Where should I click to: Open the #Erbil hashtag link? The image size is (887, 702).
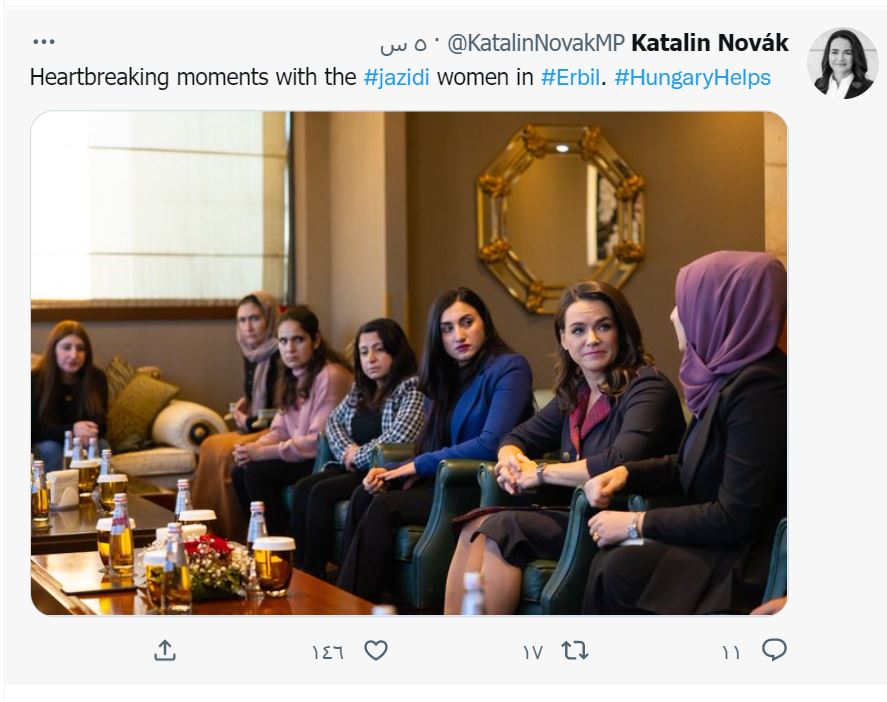click(570, 77)
